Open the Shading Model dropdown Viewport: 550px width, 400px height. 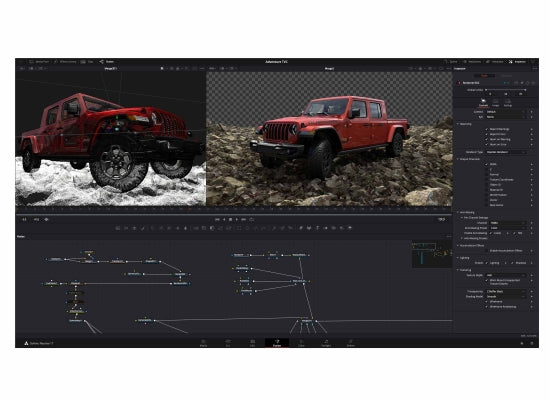505,296
